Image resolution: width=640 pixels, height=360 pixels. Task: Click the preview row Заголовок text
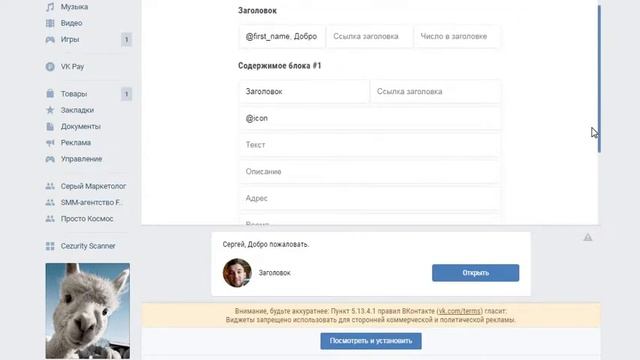(x=274, y=273)
